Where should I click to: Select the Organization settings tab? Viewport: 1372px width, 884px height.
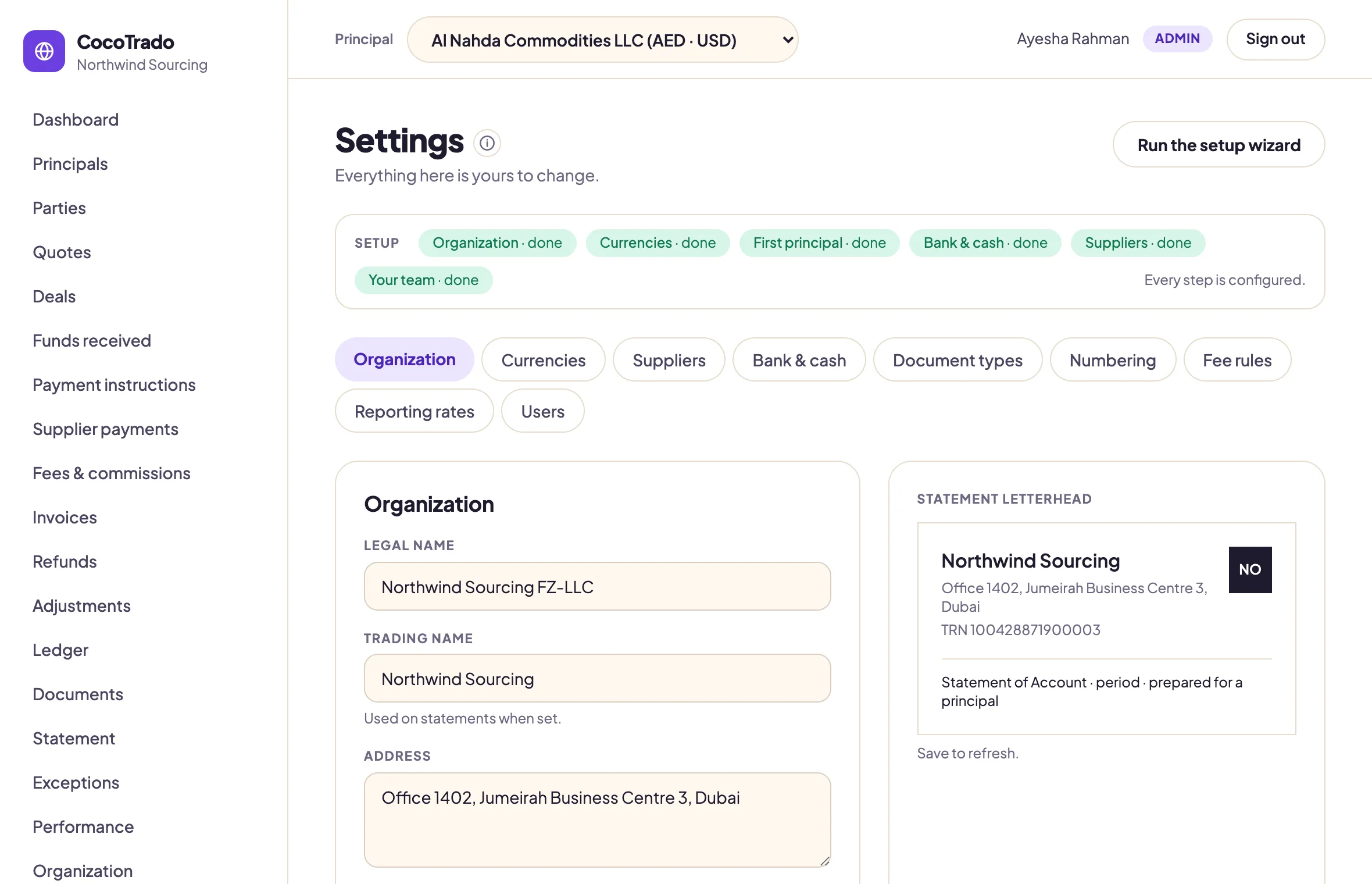click(405, 359)
